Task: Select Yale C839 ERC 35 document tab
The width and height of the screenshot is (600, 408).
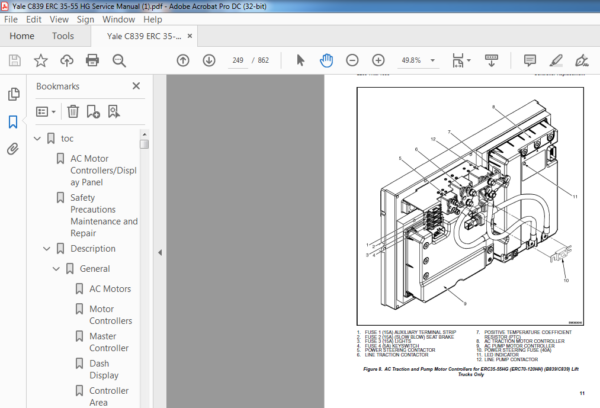Action: pos(144,36)
